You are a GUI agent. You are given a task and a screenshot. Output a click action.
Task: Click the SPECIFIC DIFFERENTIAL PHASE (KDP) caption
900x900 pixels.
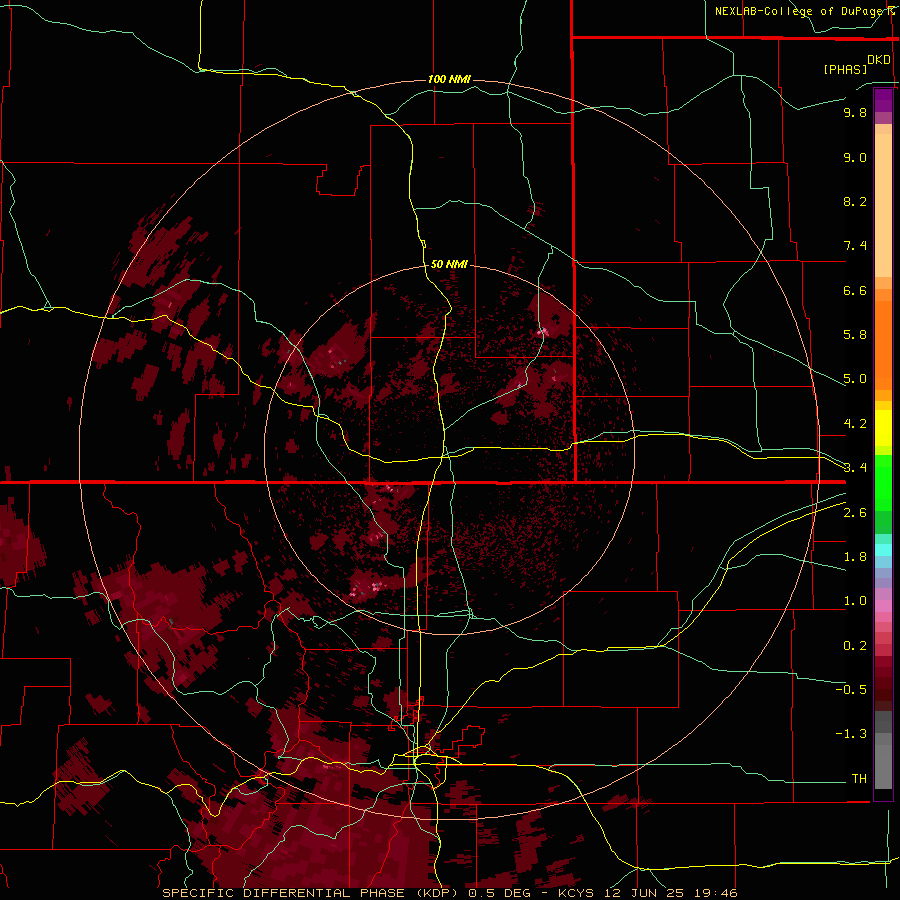point(312,893)
